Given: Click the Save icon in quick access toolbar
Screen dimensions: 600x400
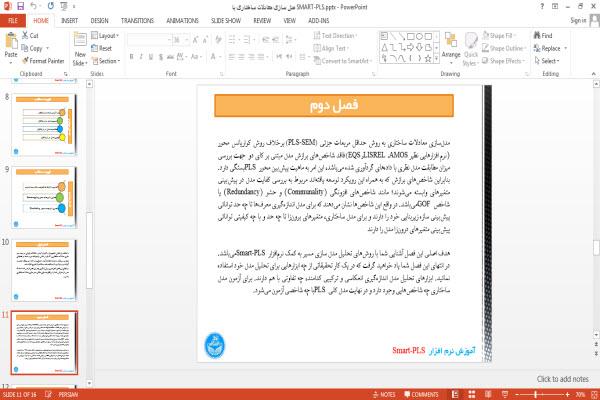Looking at the screenshot, I should coord(20,6).
